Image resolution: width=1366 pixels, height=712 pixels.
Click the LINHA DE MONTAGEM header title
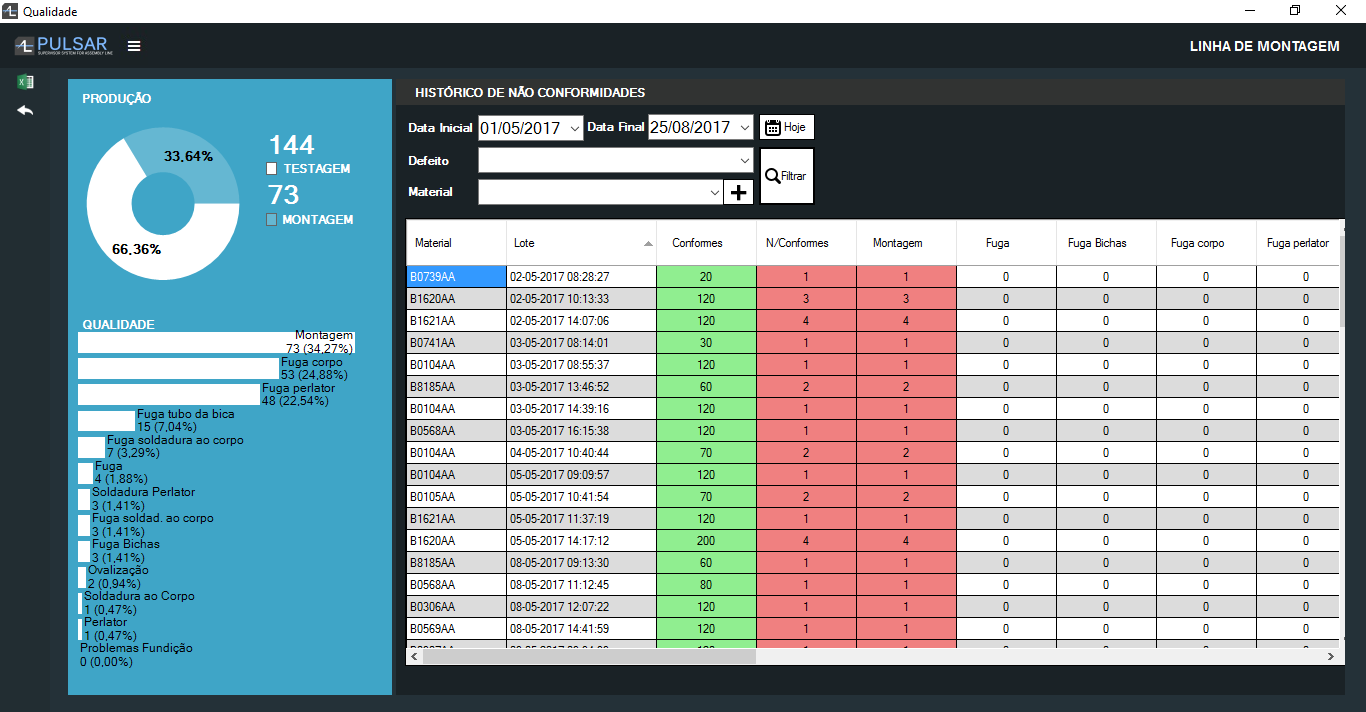coord(1264,46)
